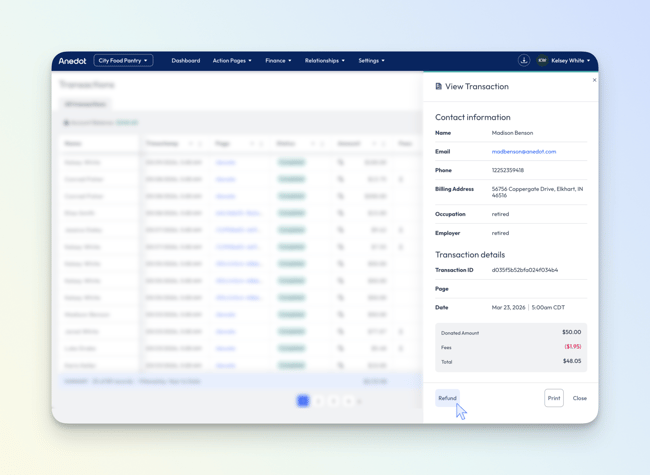
Task: Expand the Action Pages menu
Action: click(x=232, y=61)
